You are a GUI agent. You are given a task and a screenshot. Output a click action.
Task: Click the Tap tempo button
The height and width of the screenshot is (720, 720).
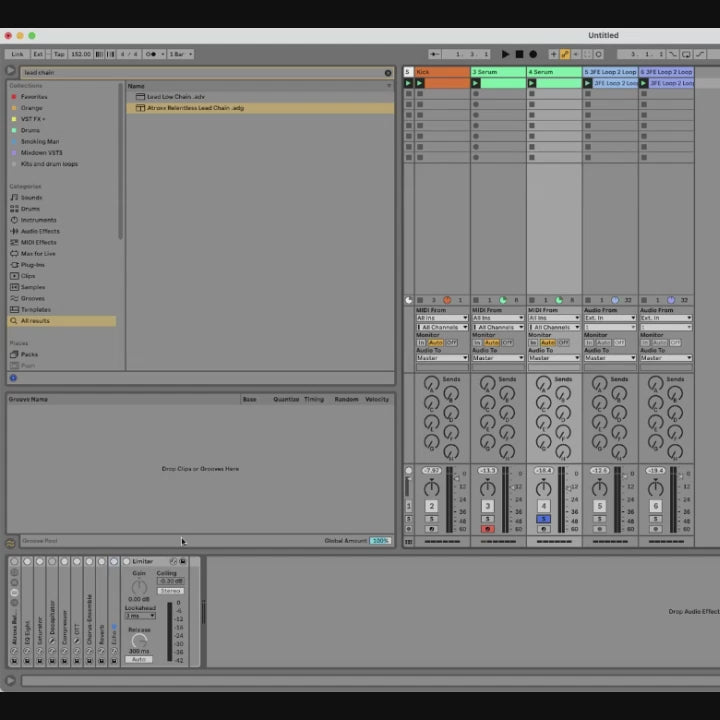59,54
